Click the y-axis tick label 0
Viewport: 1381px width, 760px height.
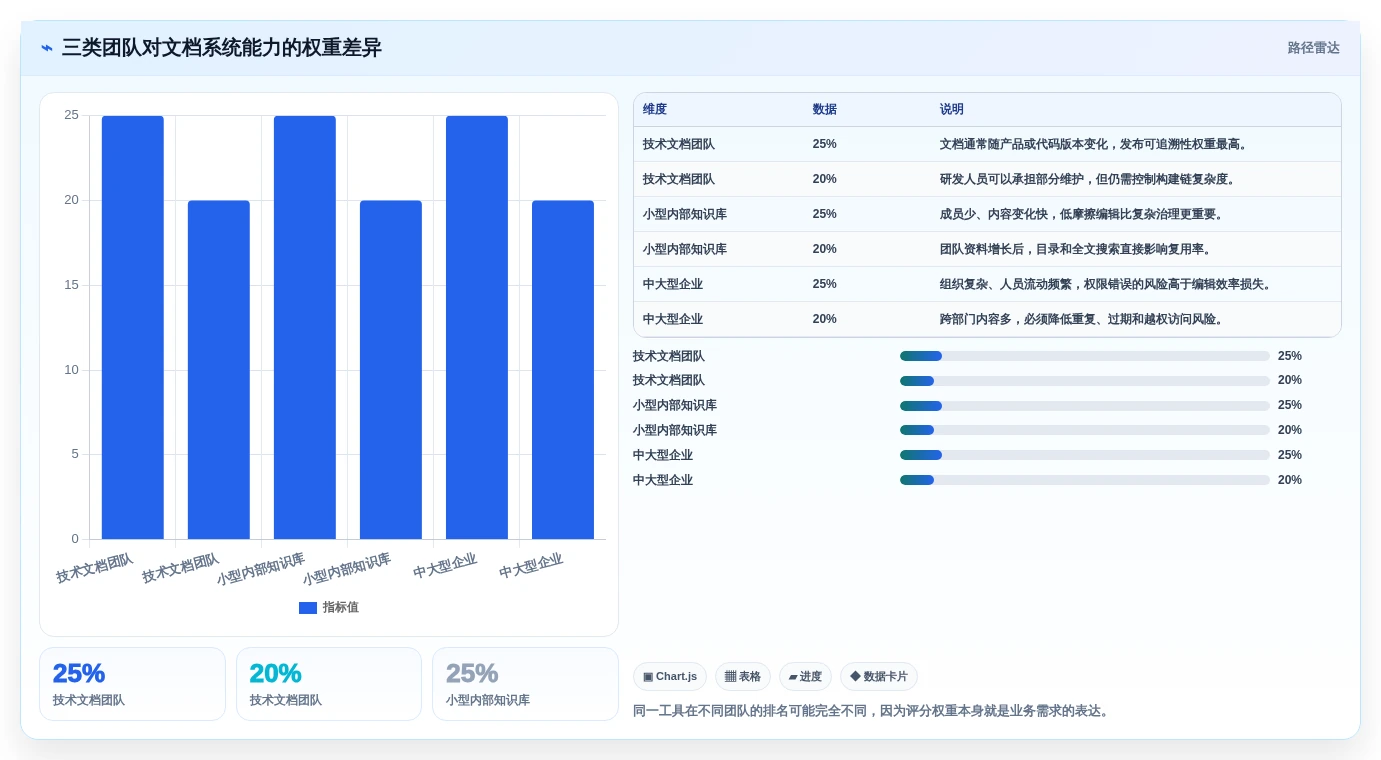tap(75, 539)
